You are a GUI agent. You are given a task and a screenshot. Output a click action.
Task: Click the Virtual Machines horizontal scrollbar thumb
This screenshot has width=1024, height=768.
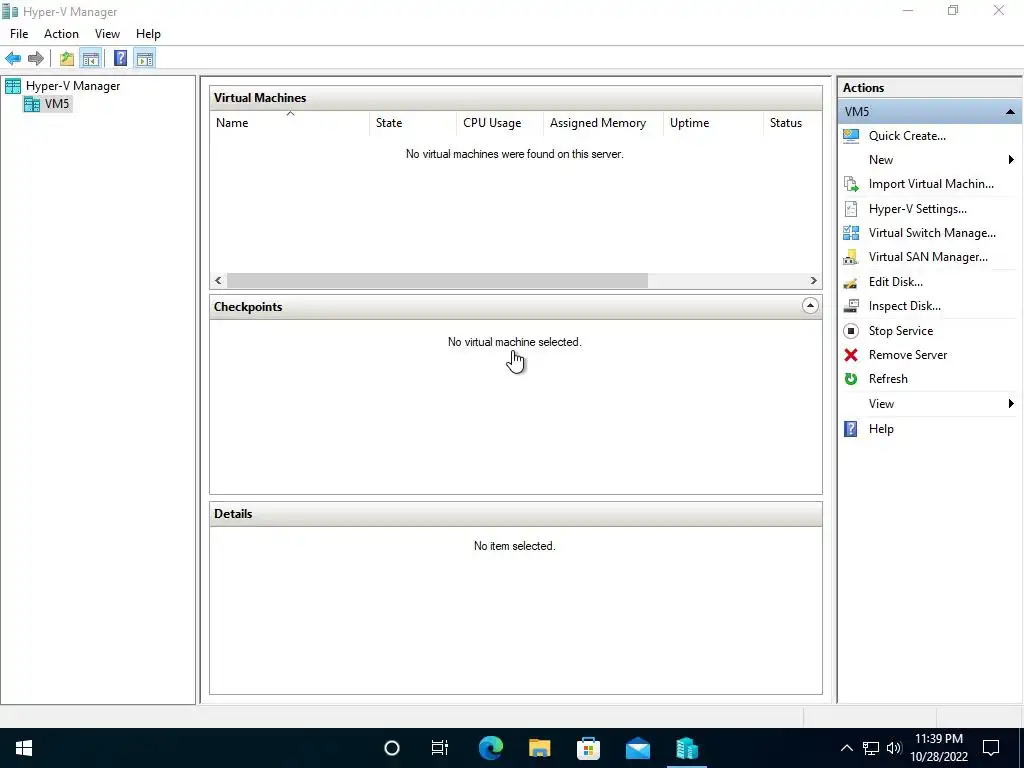pyautogui.click(x=437, y=281)
